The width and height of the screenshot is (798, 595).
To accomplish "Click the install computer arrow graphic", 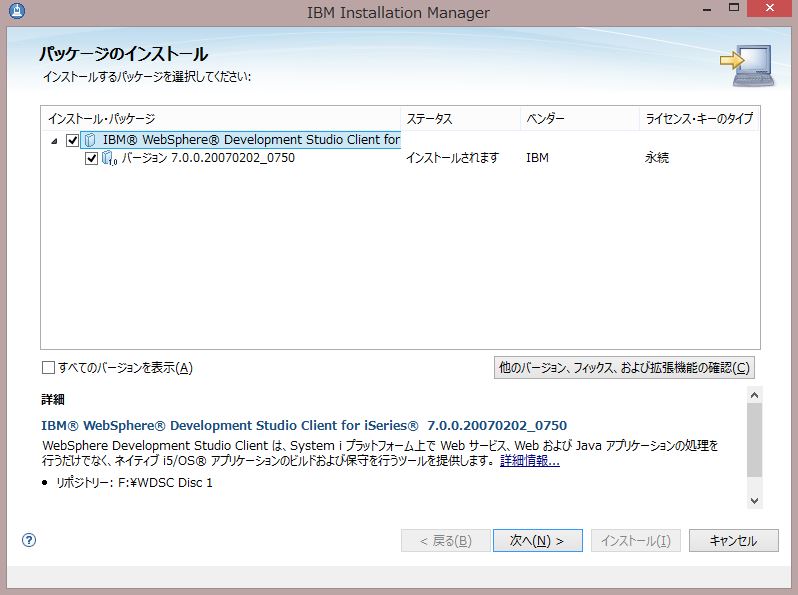I will coord(747,66).
